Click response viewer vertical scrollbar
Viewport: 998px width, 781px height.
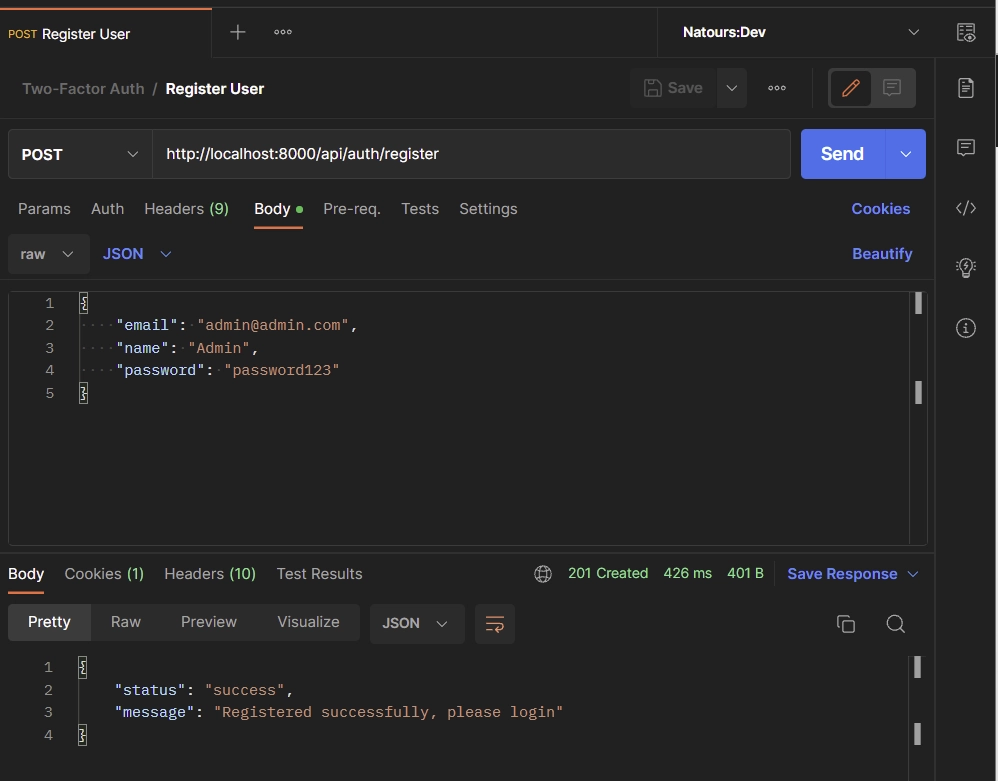click(917, 716)
